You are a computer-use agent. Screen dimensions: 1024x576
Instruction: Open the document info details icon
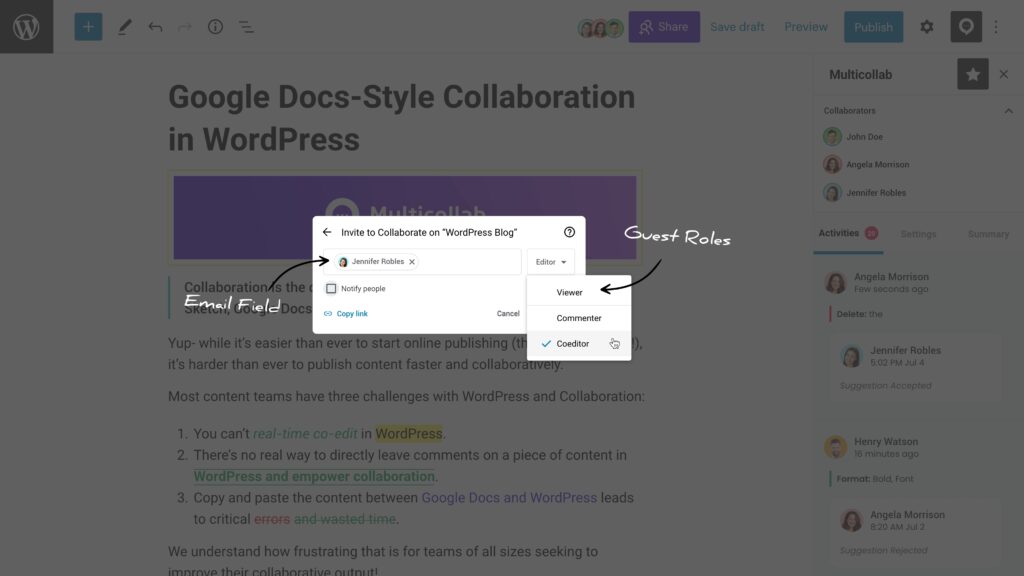pyautogui.click(x=216, y=27)
